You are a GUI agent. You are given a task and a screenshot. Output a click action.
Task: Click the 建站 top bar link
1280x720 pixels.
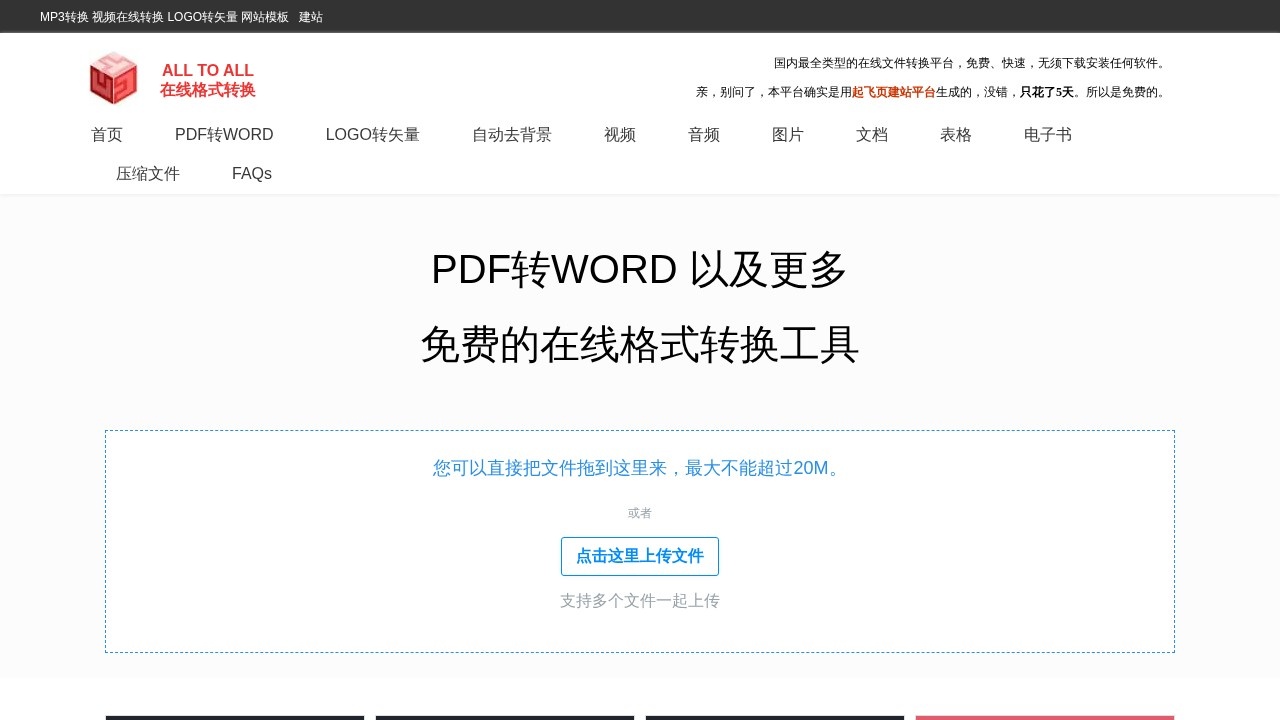(x=311, y=17)
